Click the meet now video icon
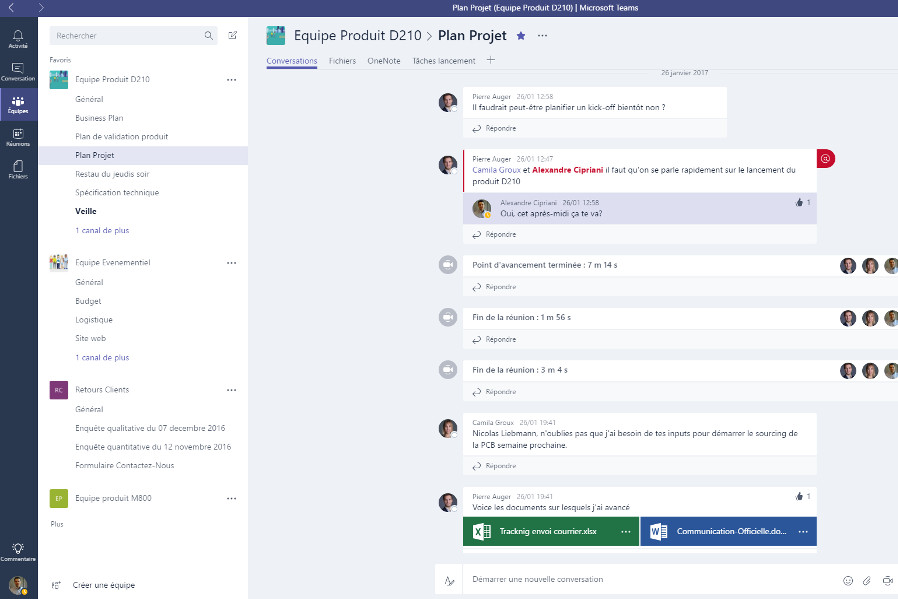Image resolution: width=898 pixels, height=599 pixels. [888, 581]
